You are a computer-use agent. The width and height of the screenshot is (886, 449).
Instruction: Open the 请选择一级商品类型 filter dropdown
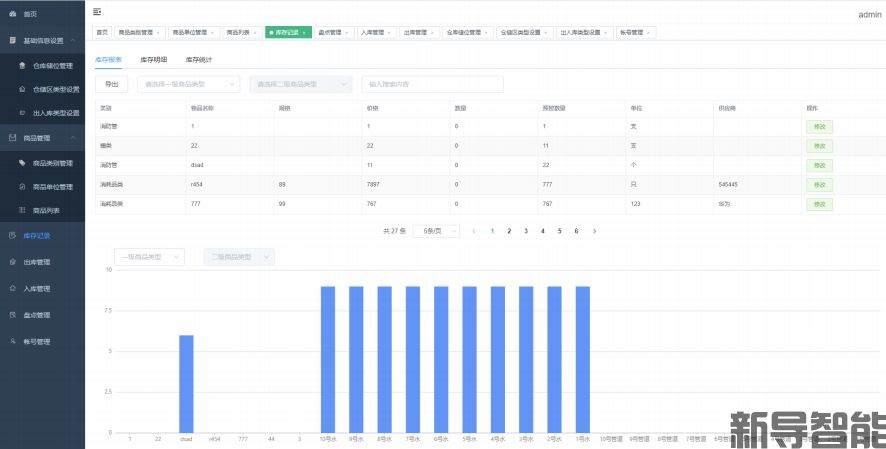pos(189,85)
